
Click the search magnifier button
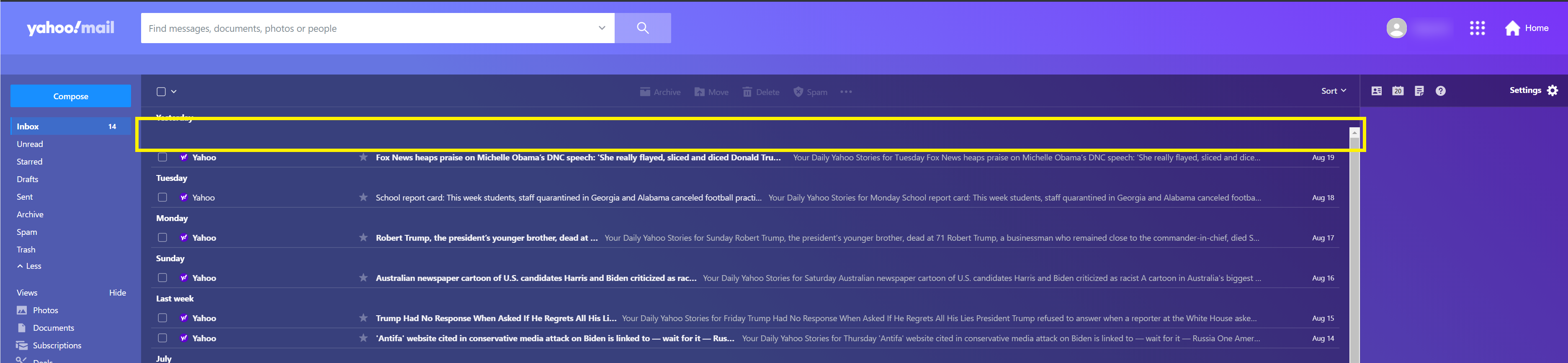(642, 28)
